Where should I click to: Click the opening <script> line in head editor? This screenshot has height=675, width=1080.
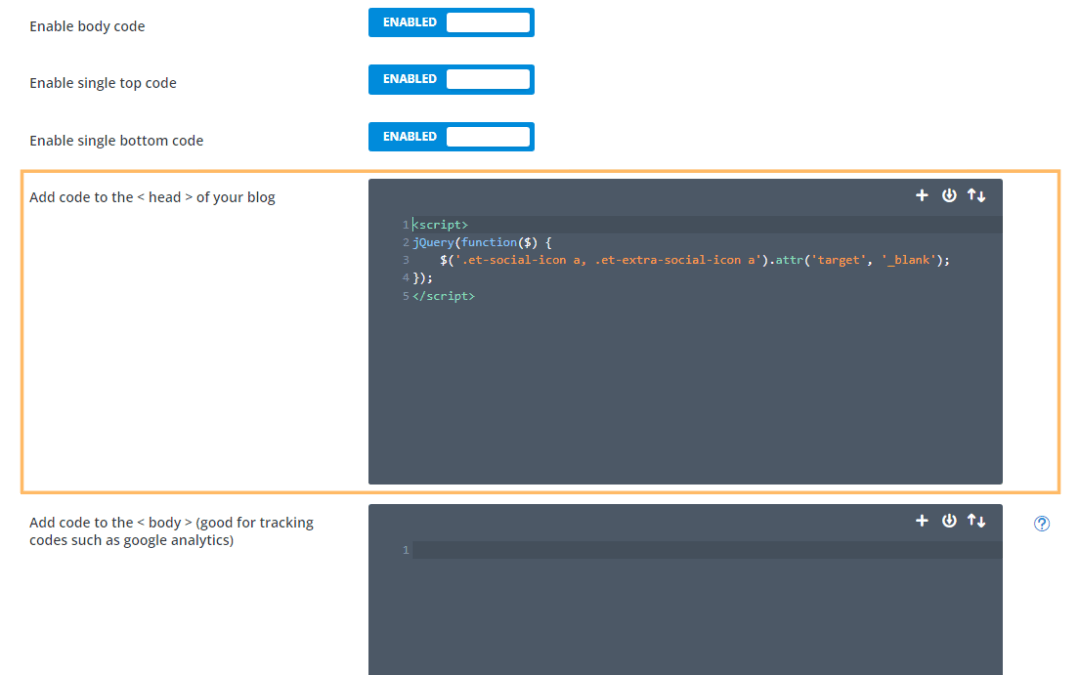coord(440,225)
